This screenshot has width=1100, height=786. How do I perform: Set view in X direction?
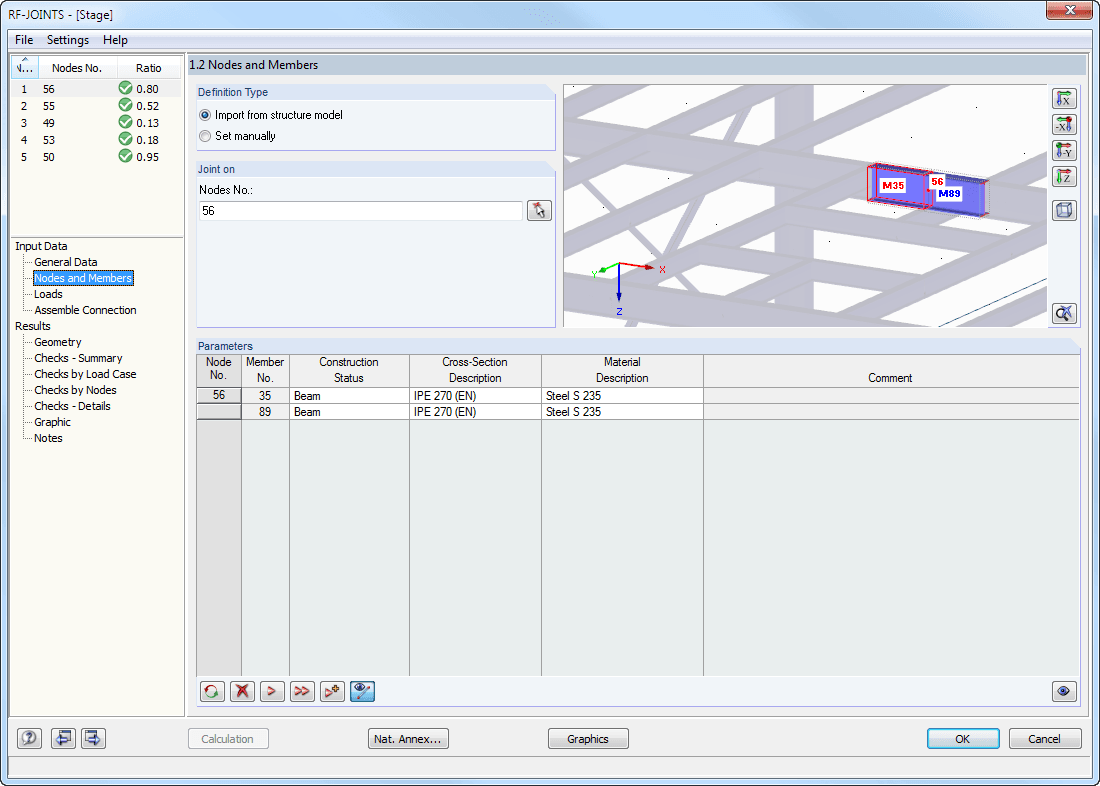tap(1064, 98)
